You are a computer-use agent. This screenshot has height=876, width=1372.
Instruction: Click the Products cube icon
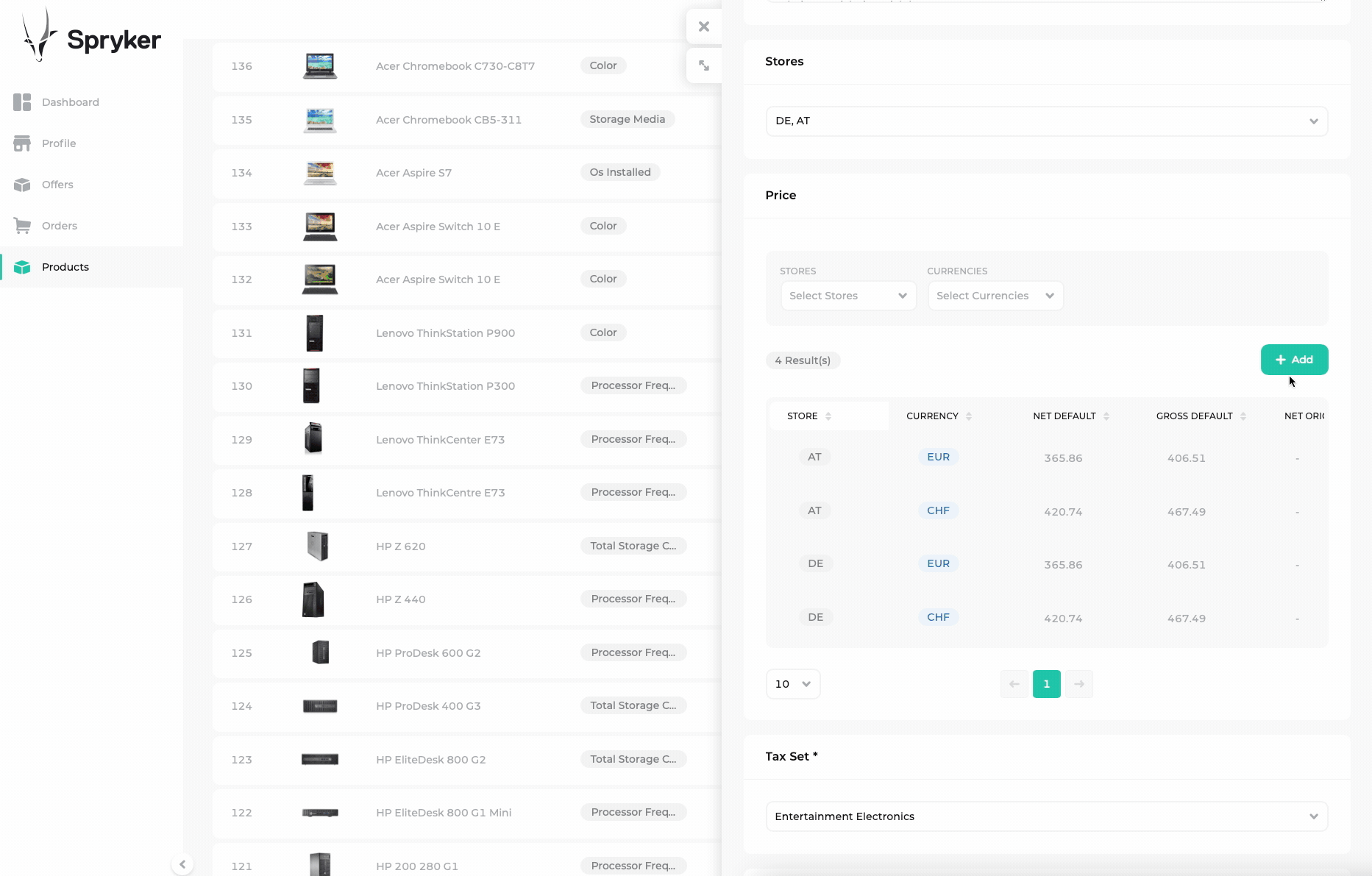click(x=22, y=267)
